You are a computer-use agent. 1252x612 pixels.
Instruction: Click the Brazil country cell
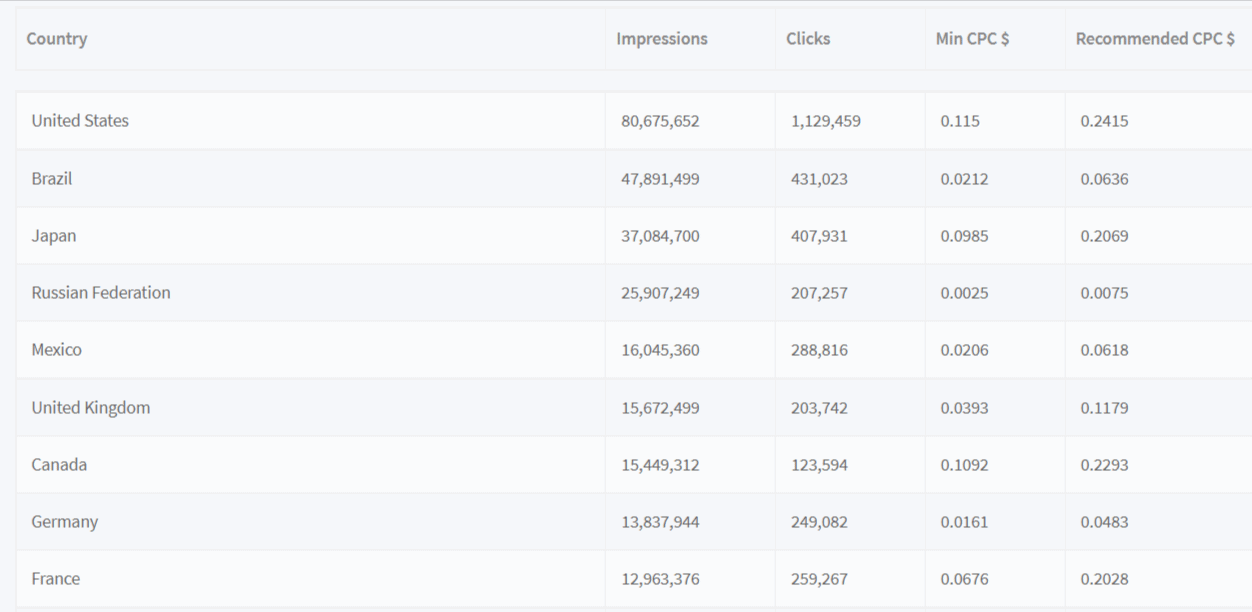coord(52,178)
